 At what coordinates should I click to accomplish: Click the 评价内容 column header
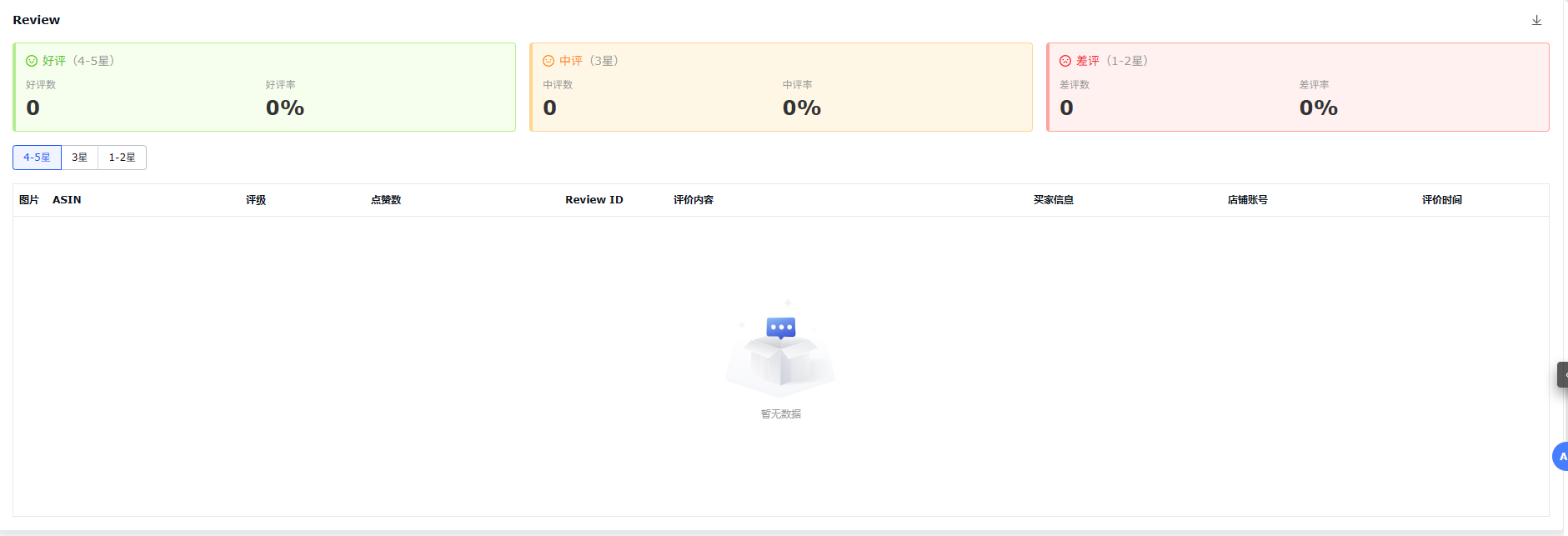pyautogui.click(x=693, y=200)
